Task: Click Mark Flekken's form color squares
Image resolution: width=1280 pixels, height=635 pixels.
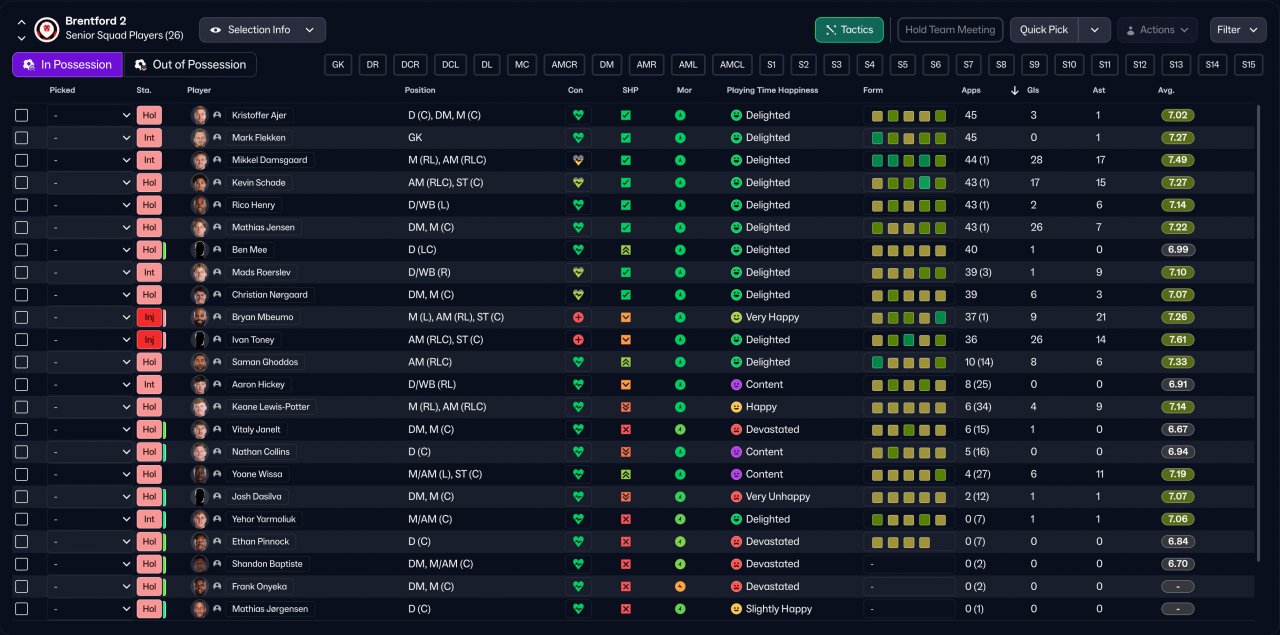Action: (908, 138)
